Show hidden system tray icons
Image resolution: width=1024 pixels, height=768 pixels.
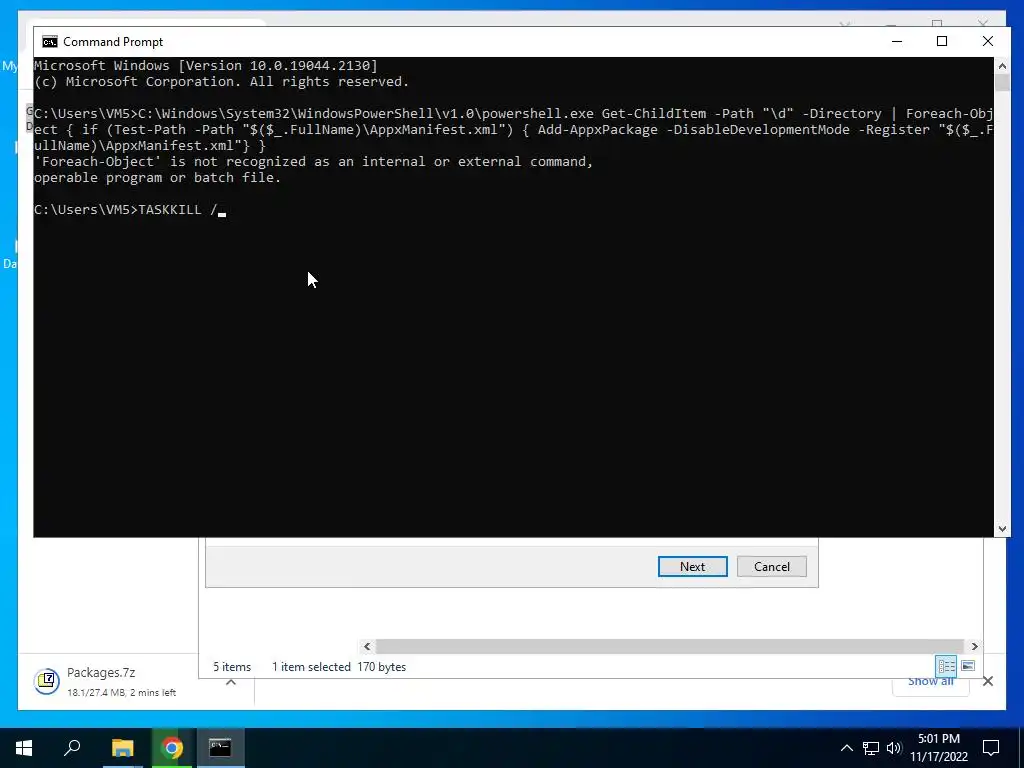(846, 748)
